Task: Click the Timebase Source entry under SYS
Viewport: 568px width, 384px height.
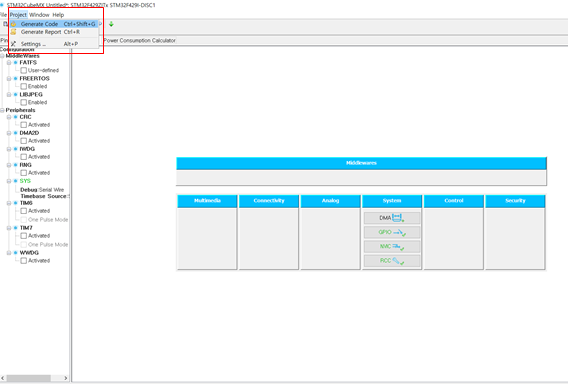Action: click(44, 196)
